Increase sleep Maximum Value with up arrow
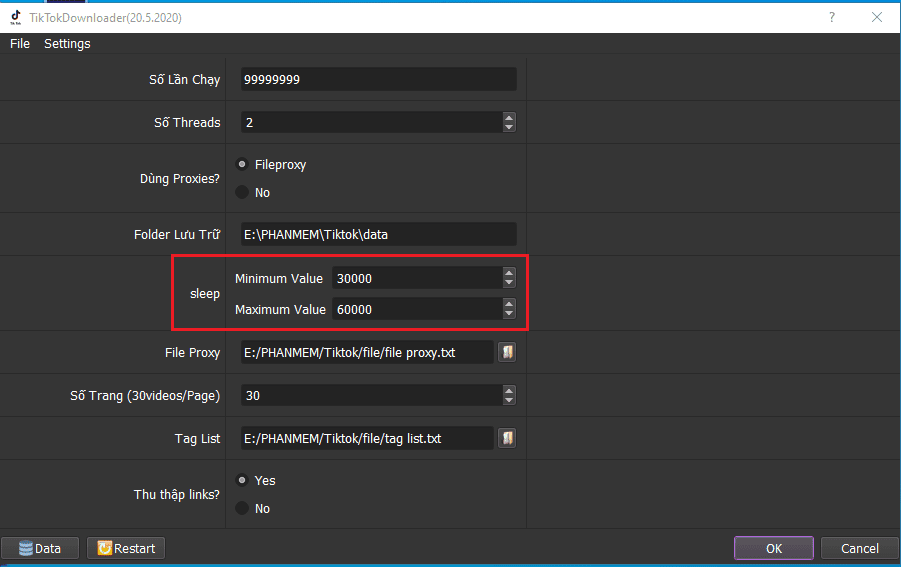901x567 pixels. (x=509, y=304)
